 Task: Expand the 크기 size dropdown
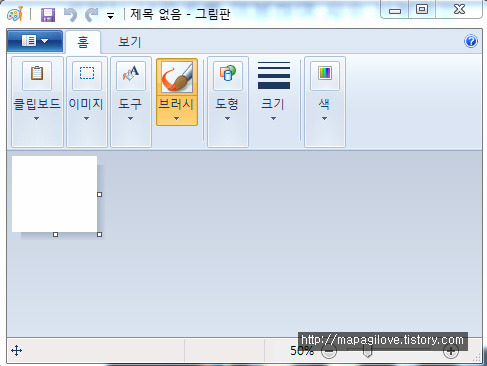[273, 118]
